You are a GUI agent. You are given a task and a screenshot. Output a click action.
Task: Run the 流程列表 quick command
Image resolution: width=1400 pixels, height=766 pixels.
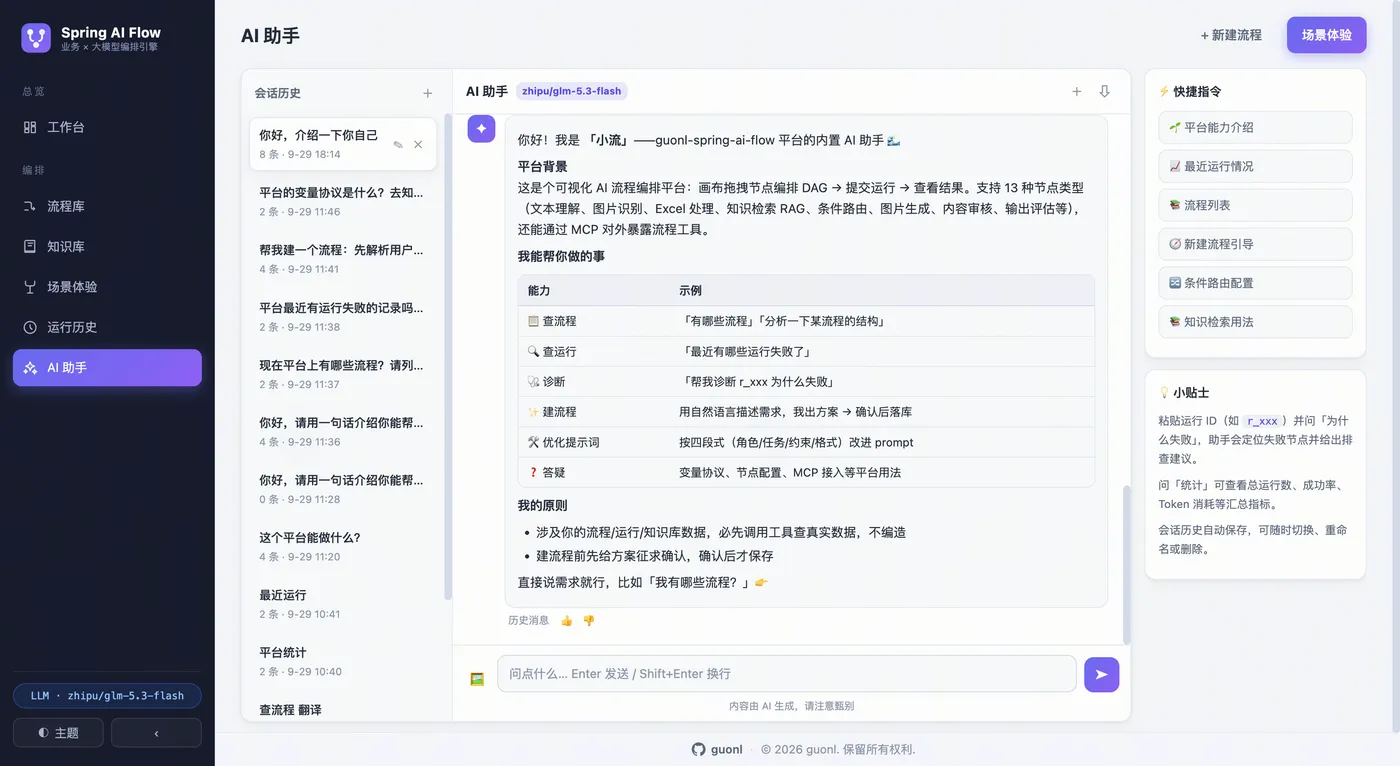pos(1255,205)
